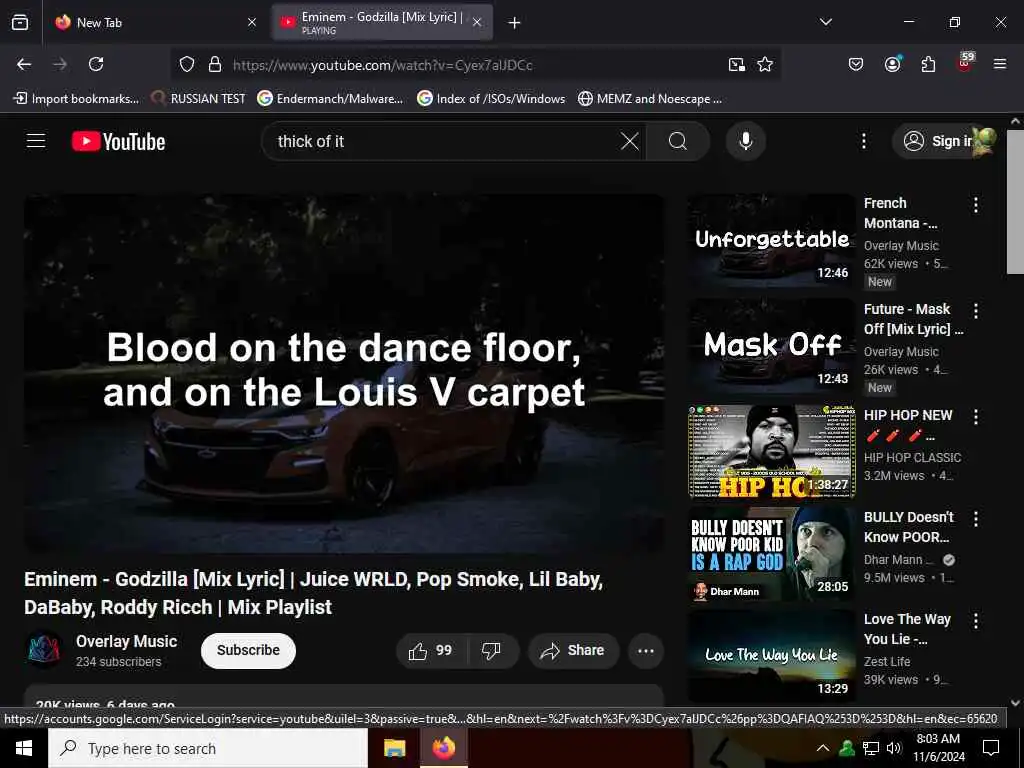Open tracking protection shield icon
1024x768 pixels.
coord(187,64)
